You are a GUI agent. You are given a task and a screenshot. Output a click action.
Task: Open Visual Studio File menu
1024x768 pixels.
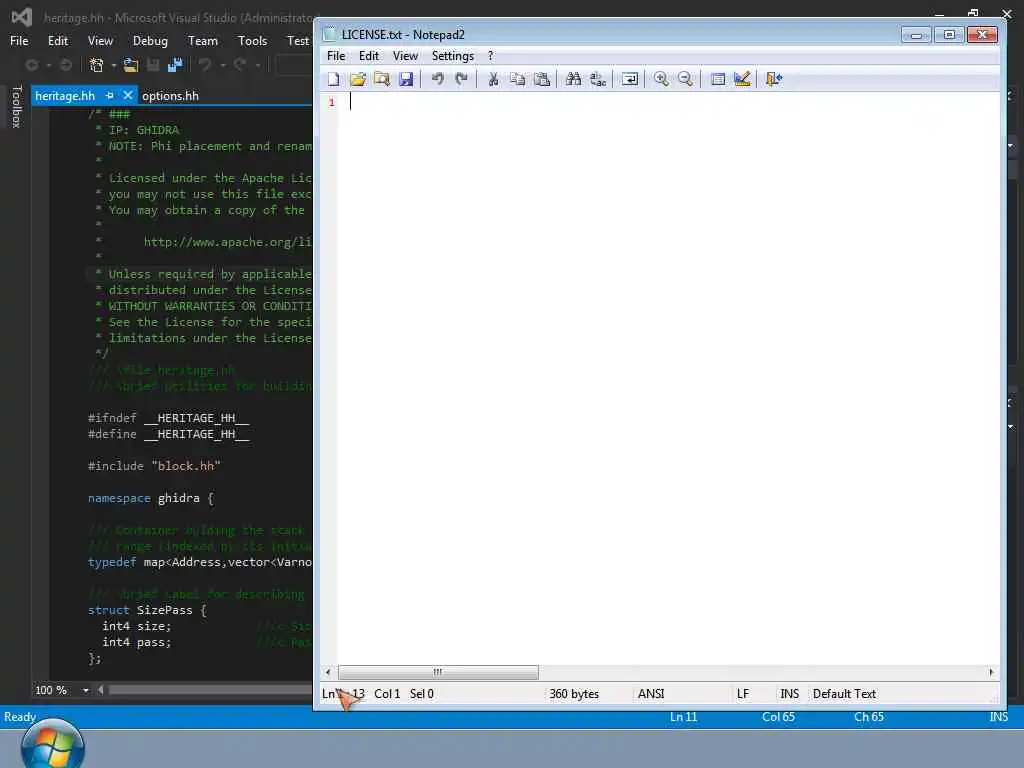[19, 40]
